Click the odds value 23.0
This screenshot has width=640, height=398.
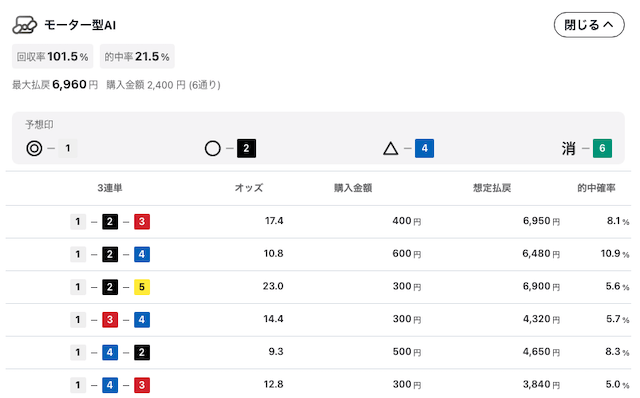pos(273,286)
